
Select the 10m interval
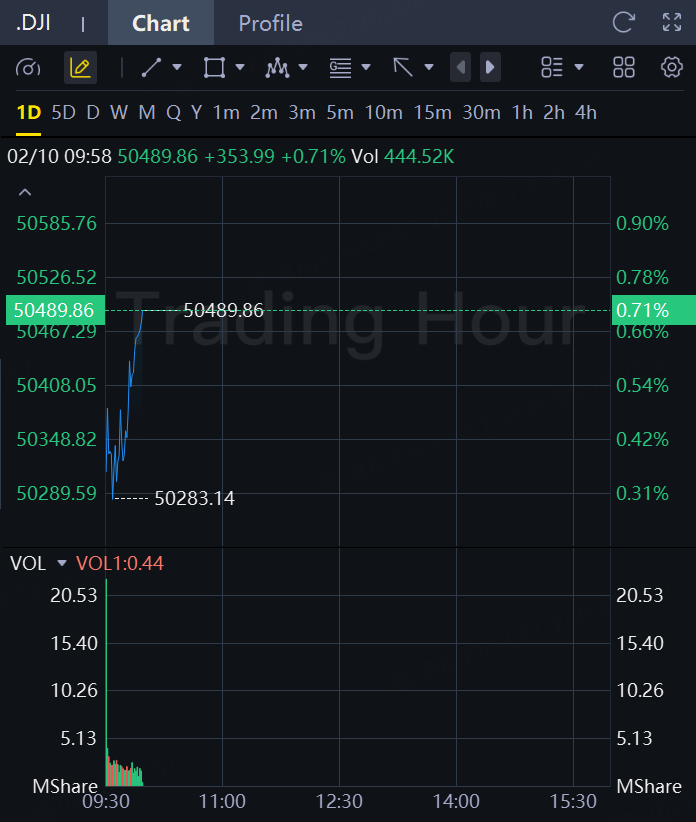pyautogui.click(x=384, y=113)
